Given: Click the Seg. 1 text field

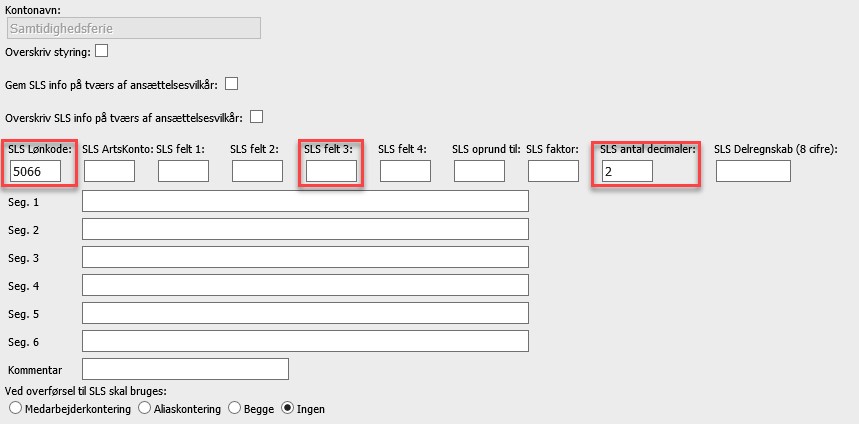Looking at the screenshot, I should point(305,201).
